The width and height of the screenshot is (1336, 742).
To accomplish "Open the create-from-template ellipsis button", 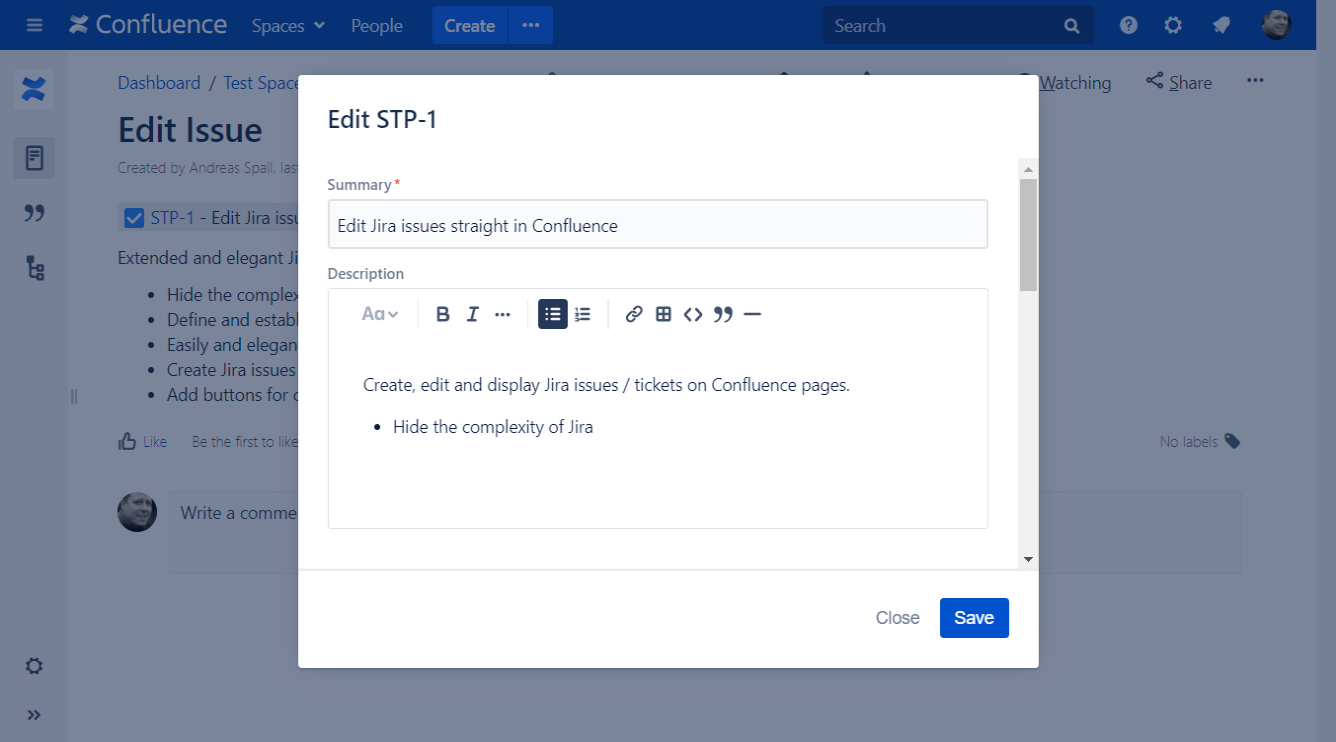I will 531,26.
